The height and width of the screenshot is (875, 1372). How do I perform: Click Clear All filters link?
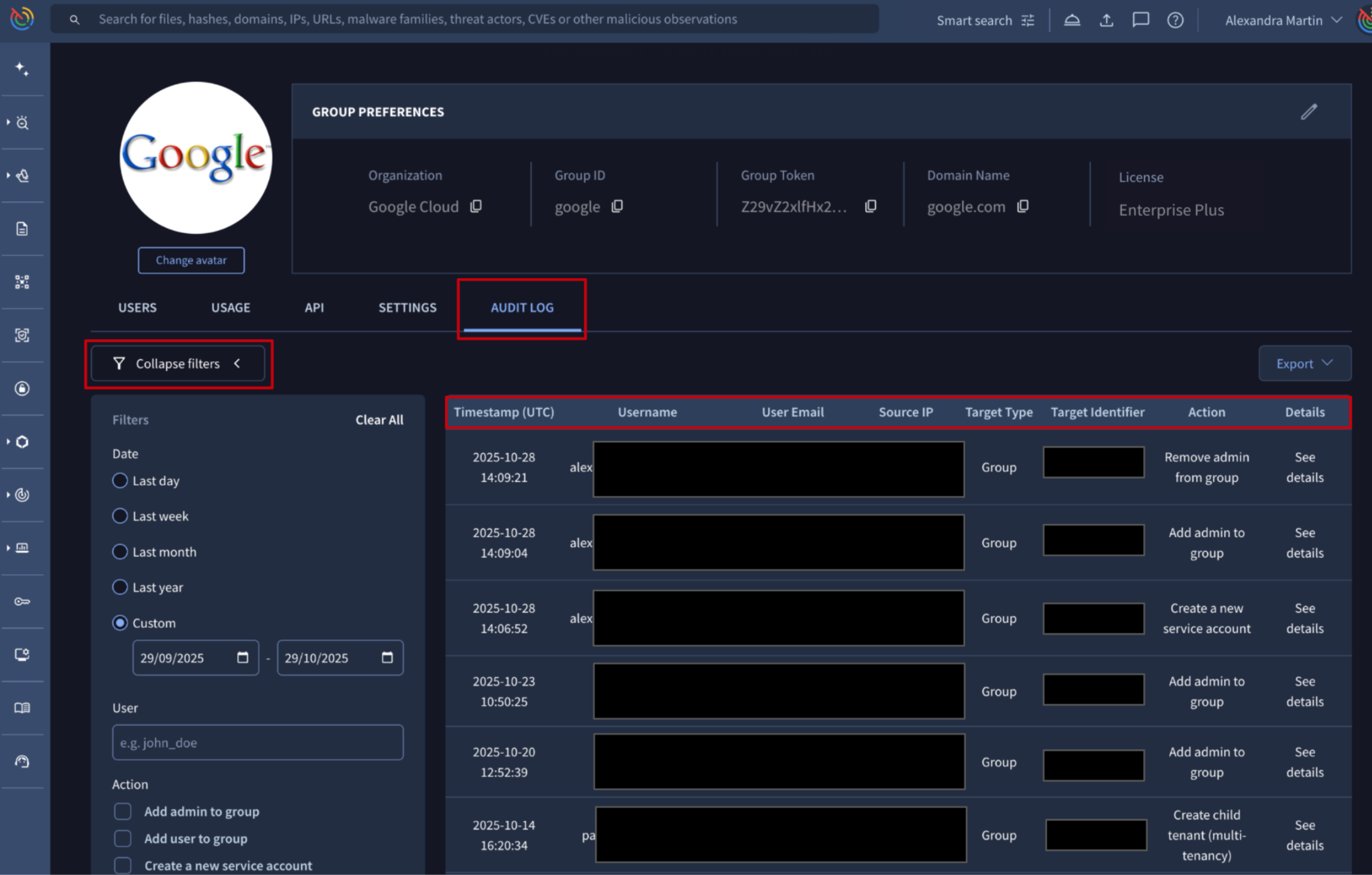tap(379, 420)
